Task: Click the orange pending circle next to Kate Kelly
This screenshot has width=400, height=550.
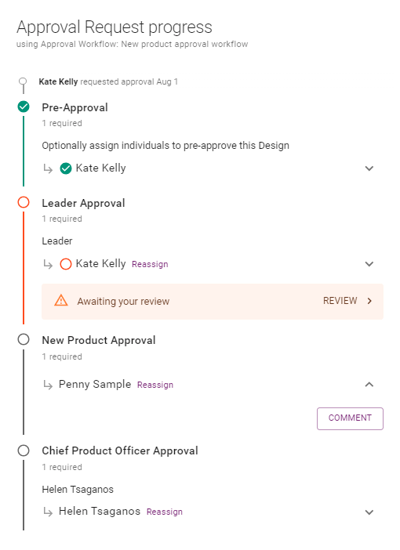Action: click(x=66, y=264)
